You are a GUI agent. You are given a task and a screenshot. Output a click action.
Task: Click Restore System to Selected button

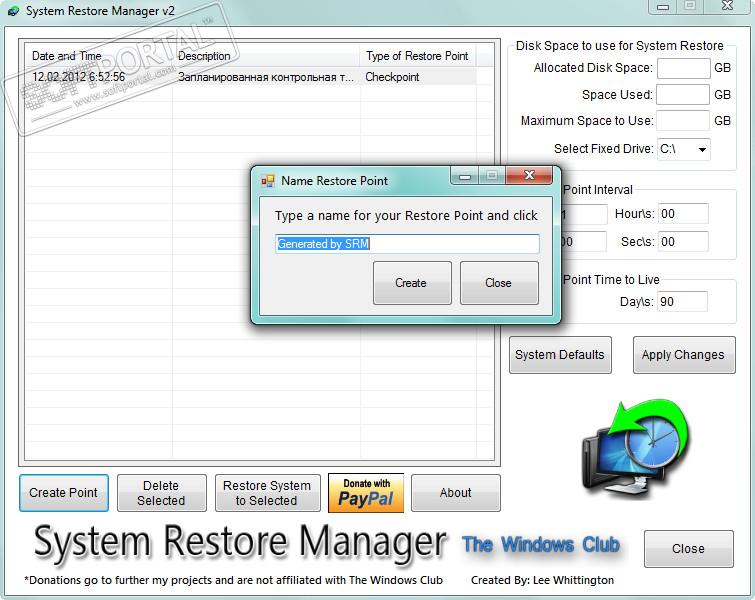tap(268, 493)
